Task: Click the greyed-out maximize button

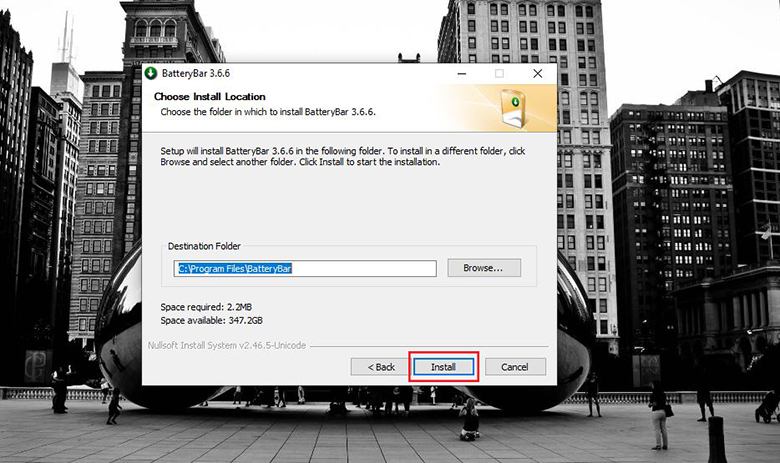Action: (x=499, y=74)
